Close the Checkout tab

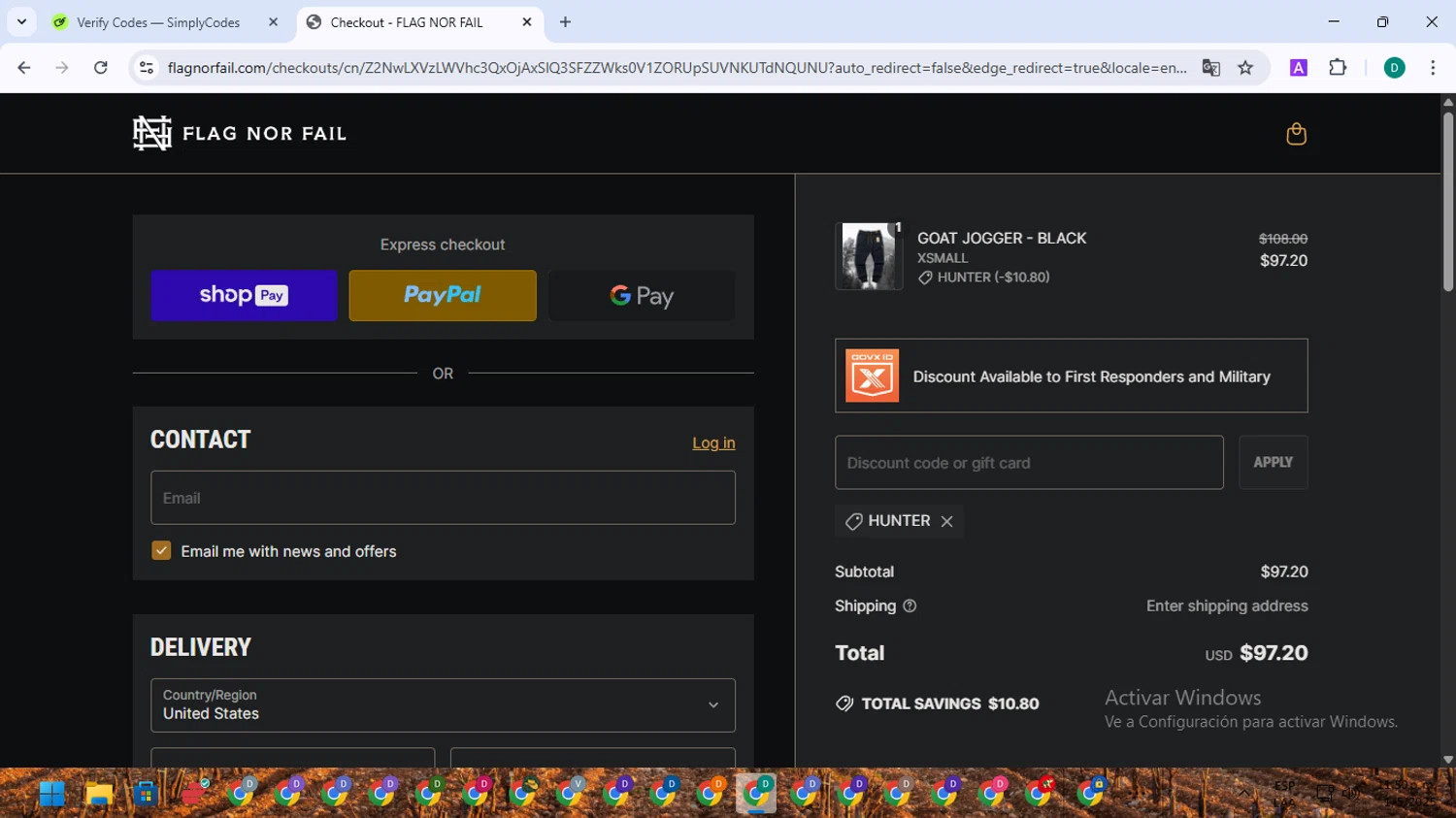pos(527,22)
